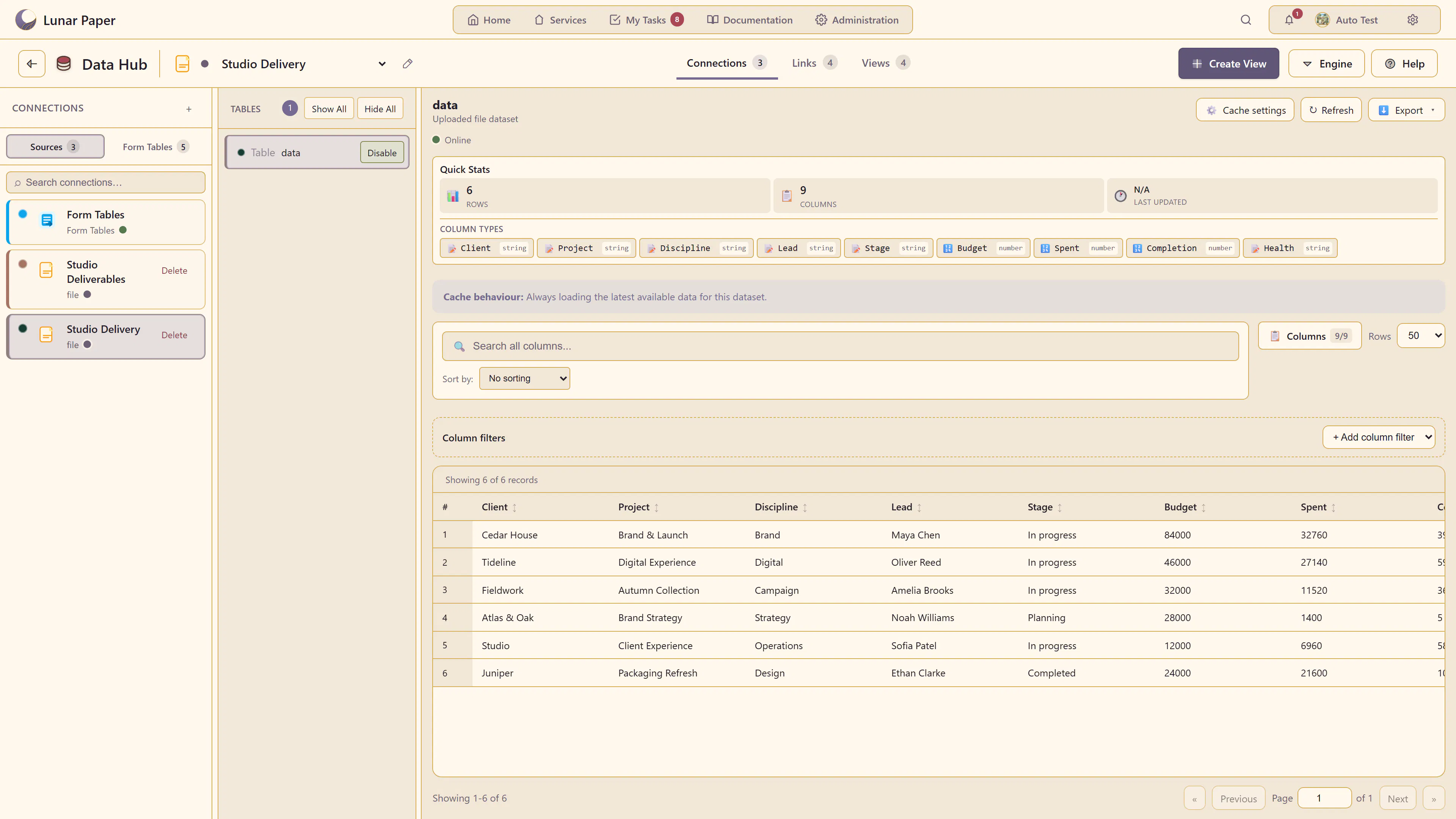Image resolution: width=1456 pixels, height=819 pixels.
Task: Sort by the Budget column arrows
Action: click(x=1203, y=508)
